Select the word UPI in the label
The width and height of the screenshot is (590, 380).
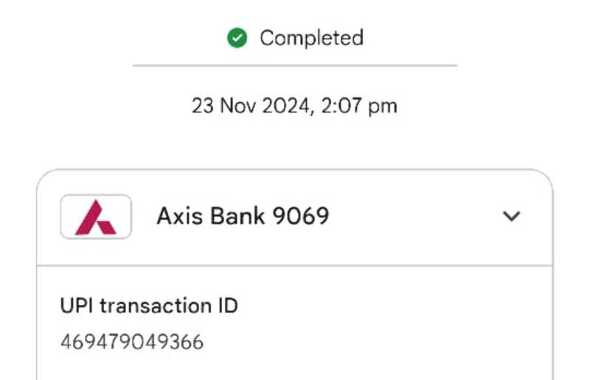click(76, 306)
